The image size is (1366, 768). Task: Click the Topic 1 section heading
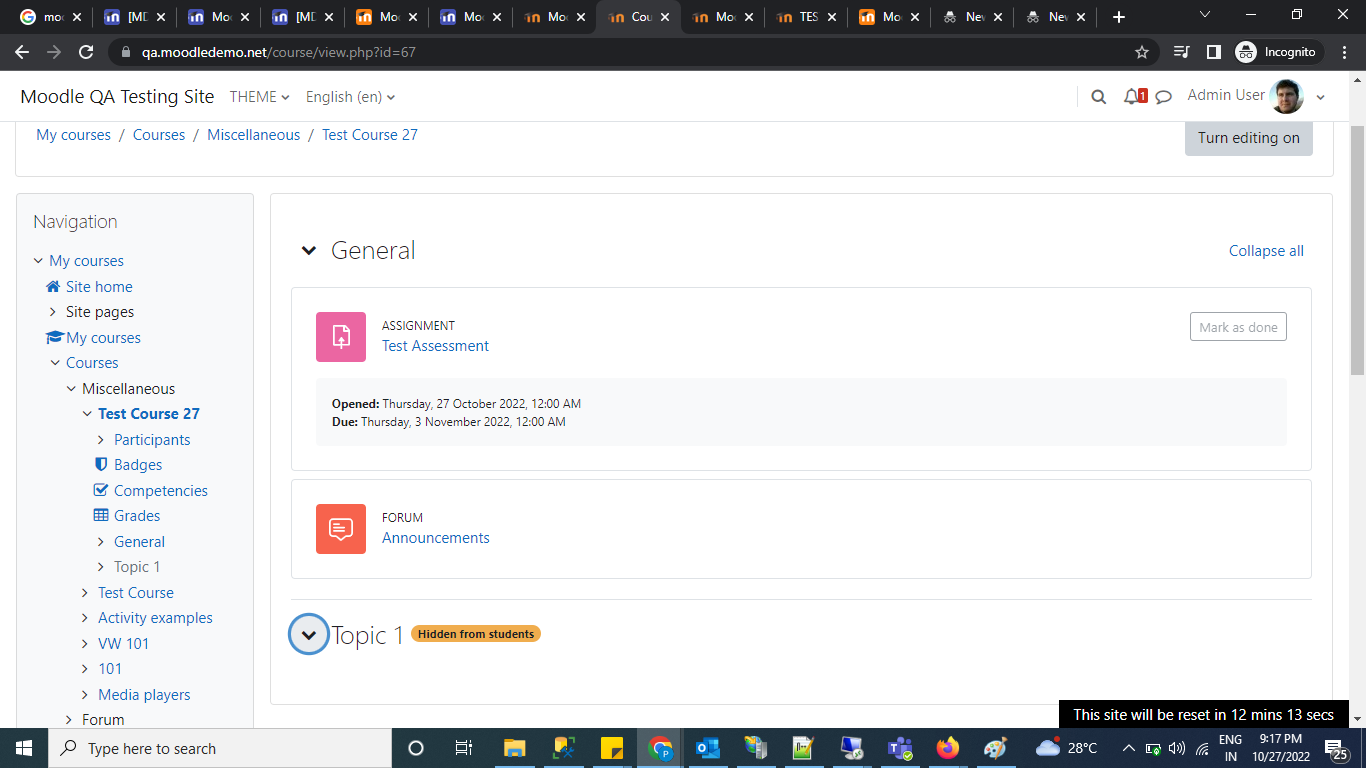(367, 635)
